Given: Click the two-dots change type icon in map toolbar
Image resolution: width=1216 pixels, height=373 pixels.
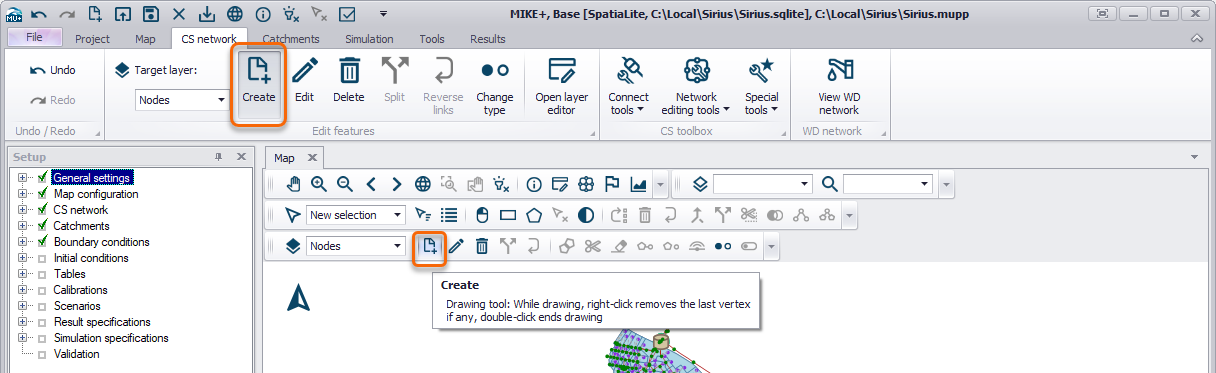Looking at the screenshot, I should (722, 246).
